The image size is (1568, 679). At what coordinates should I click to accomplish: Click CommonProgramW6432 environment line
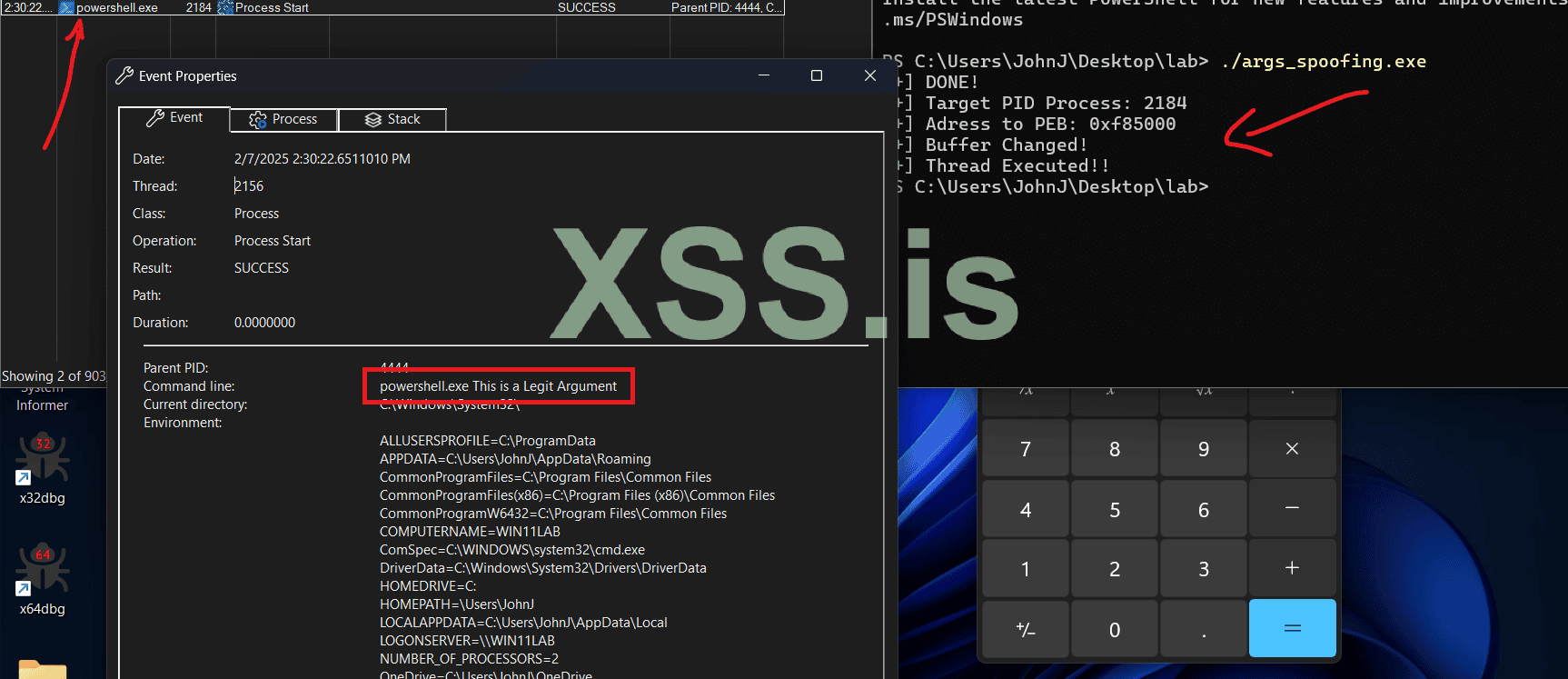[x=553, y=514]
